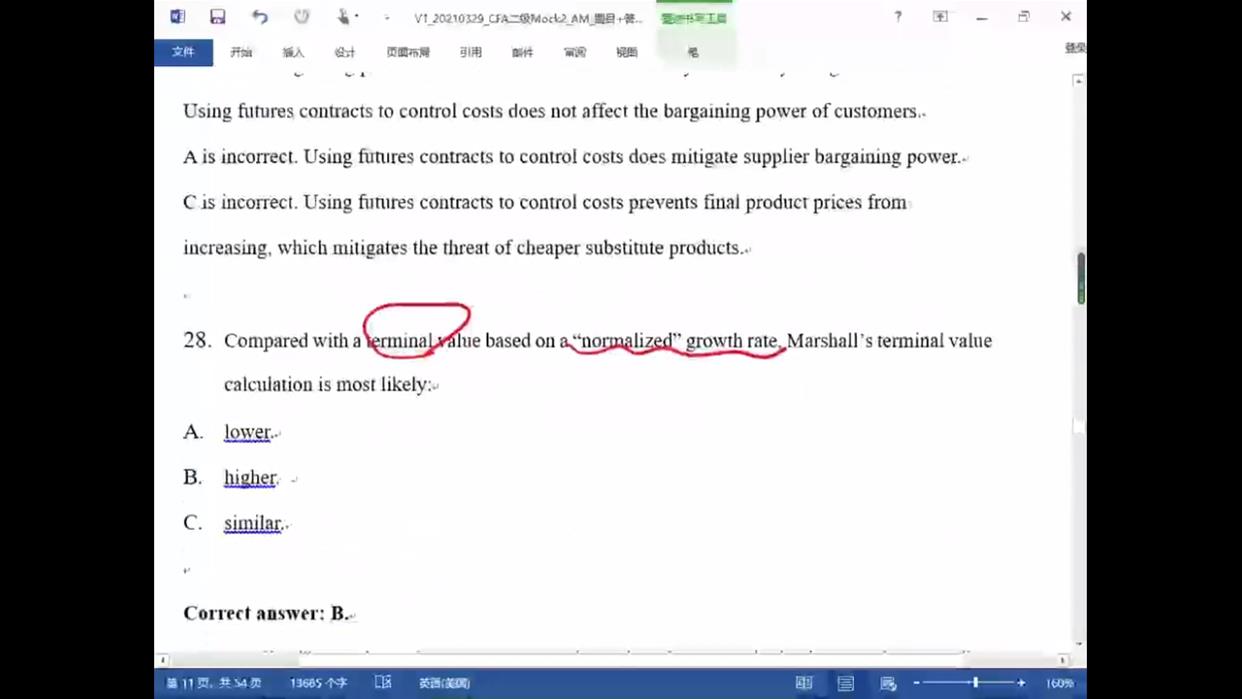Screen dimensions: 1242x699
Task: Click the page number indicator 第11页
Action: 214,683
